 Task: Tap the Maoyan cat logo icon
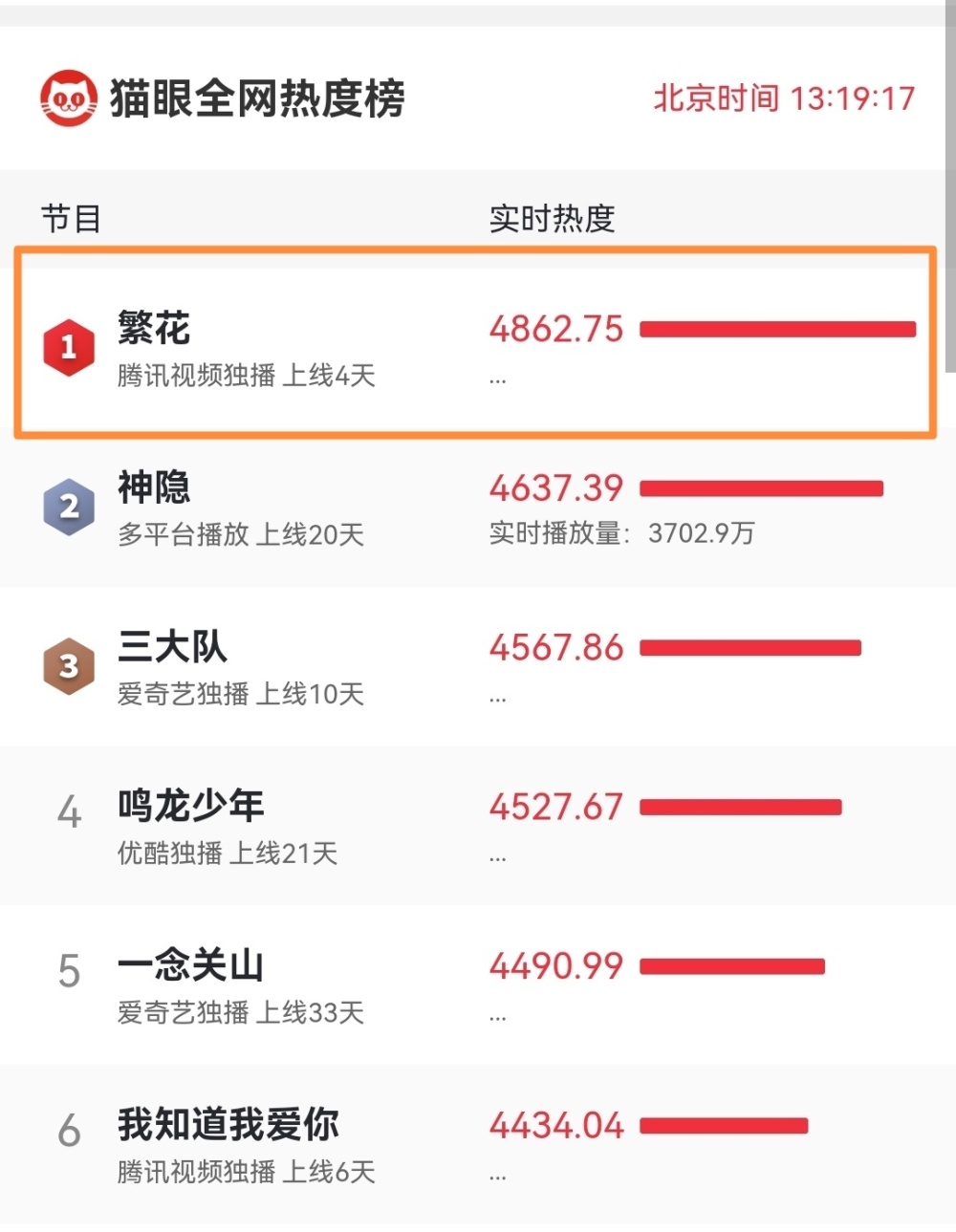point(68,97)
